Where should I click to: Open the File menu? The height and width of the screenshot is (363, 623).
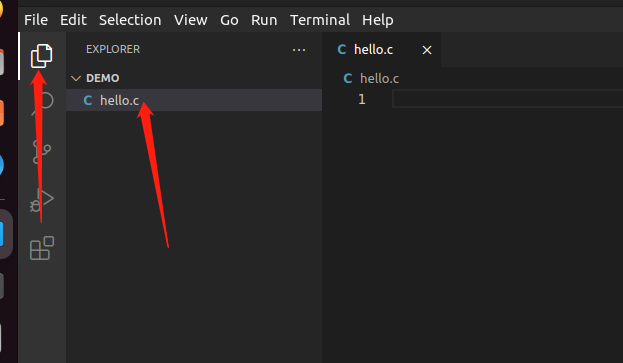click(36, 20)
